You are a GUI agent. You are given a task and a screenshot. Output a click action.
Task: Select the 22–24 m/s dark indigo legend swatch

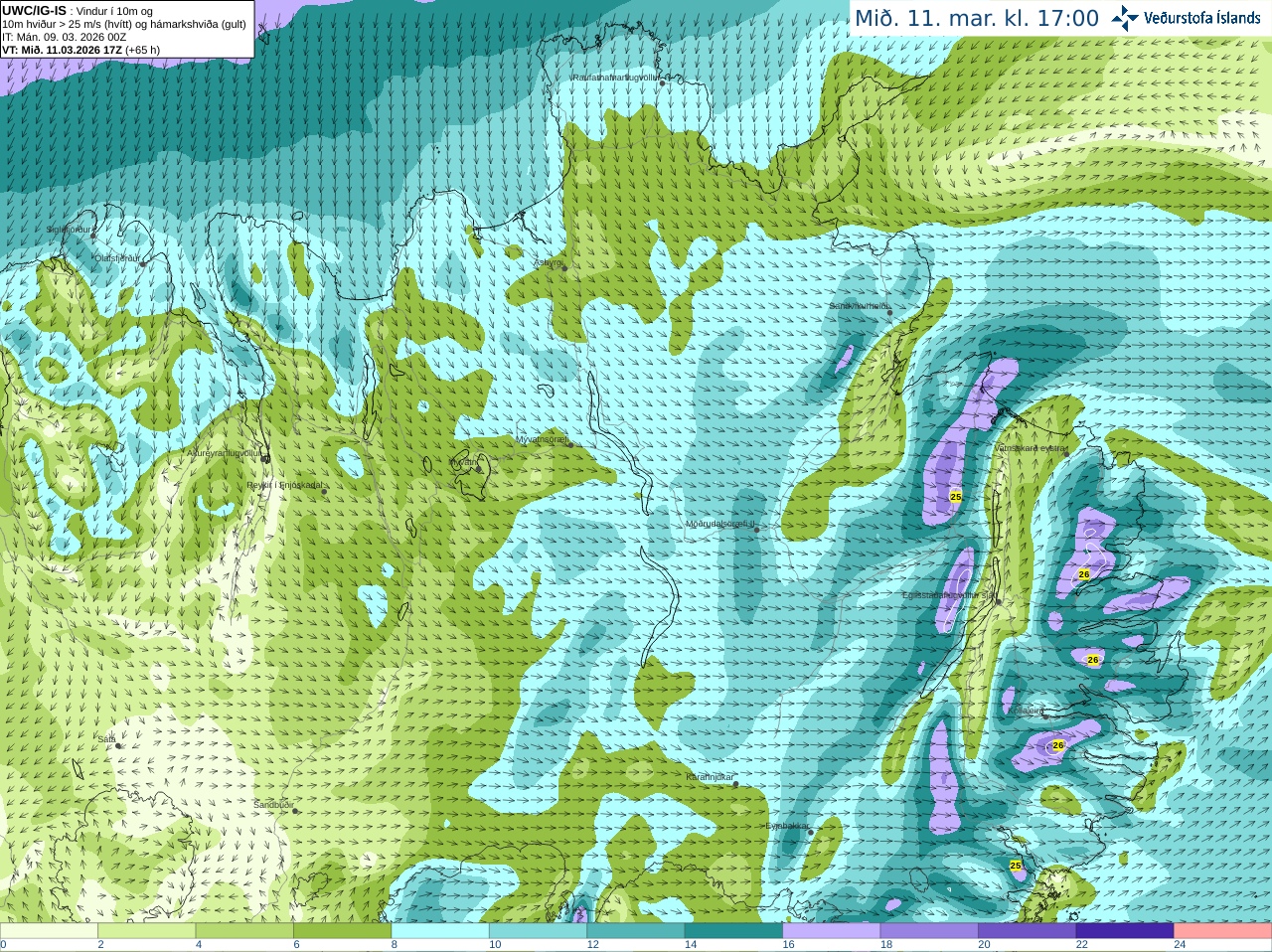point(1125,931)
